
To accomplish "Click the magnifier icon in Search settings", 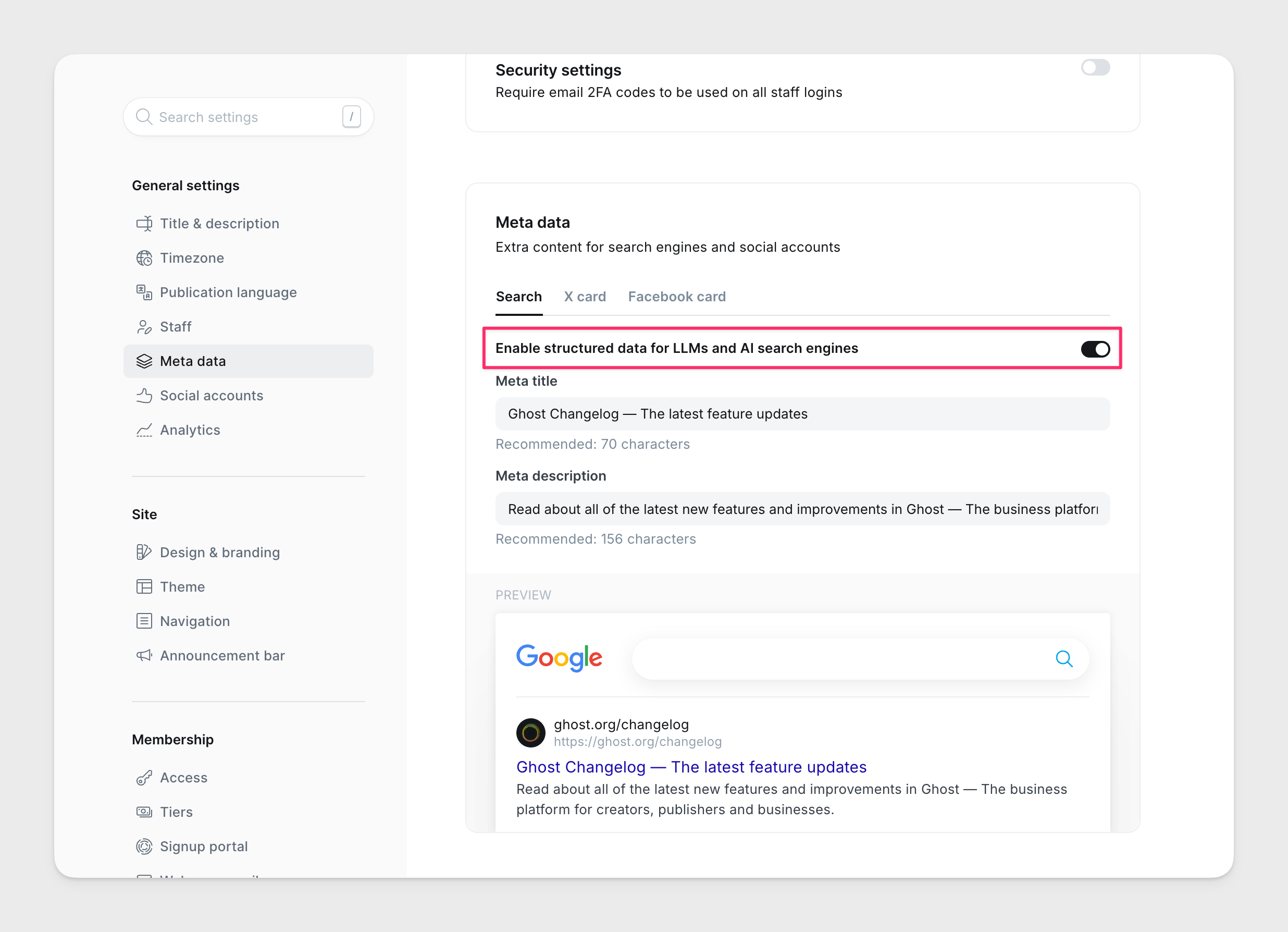I will 144,117.
